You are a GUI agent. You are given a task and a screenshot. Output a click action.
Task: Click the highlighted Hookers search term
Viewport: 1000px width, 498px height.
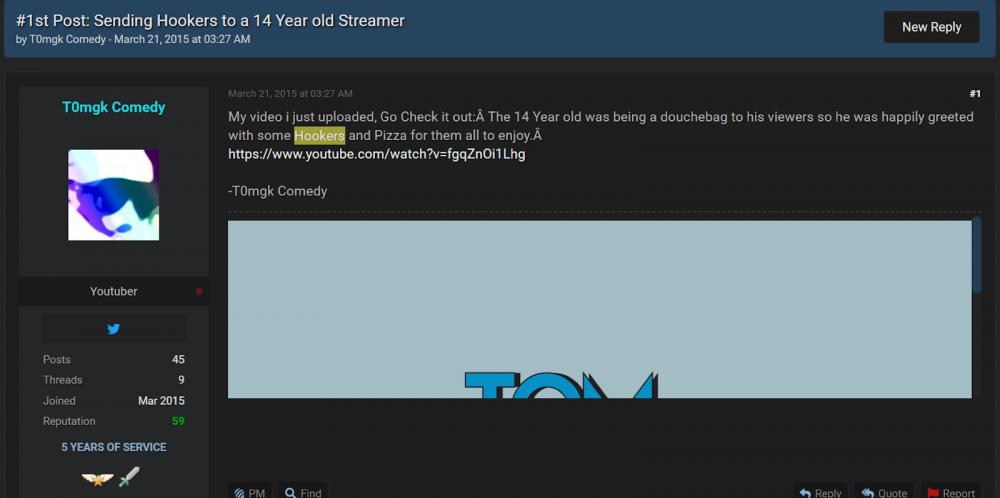tap(320, 136)
